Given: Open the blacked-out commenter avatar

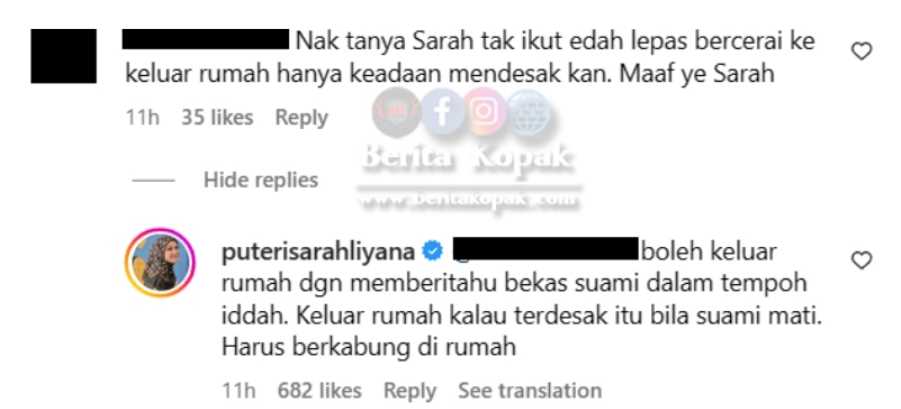Looking at the screenshot, I should tap(63, 56).
